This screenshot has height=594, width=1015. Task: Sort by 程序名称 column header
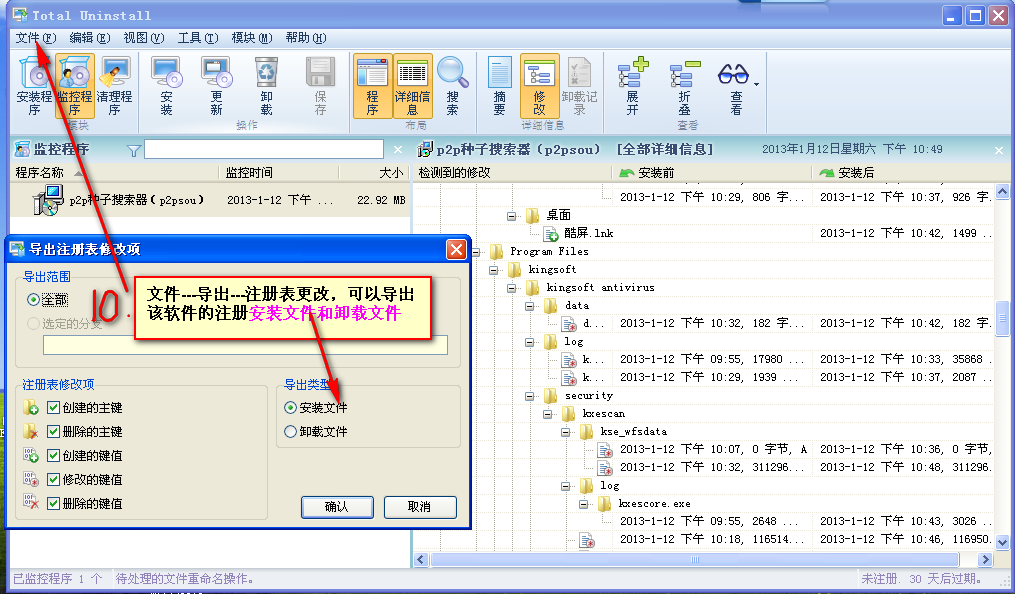pyautogui.click(x=115, y=173)
